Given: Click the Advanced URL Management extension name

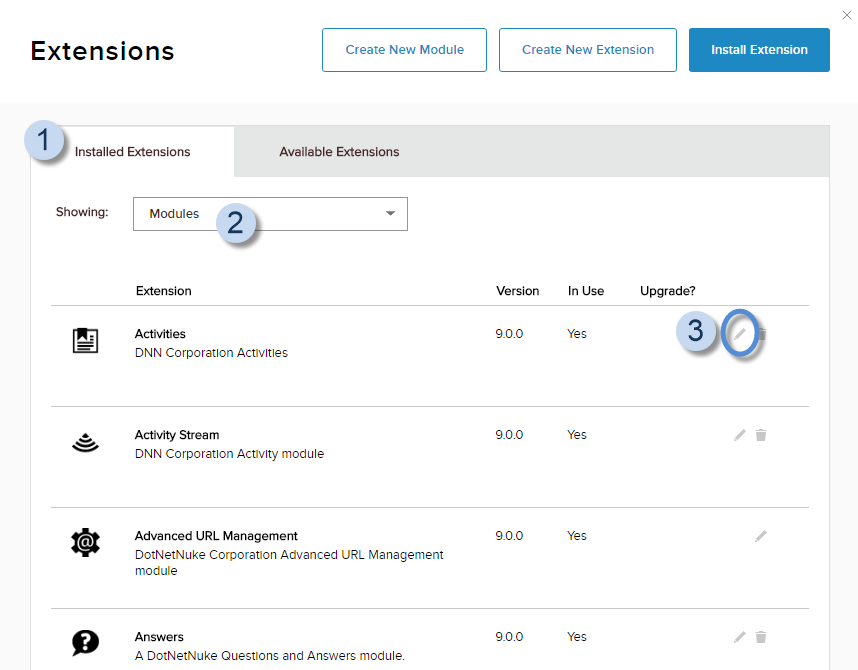Looking at the screenshot, I should click(x=216, y=536).
